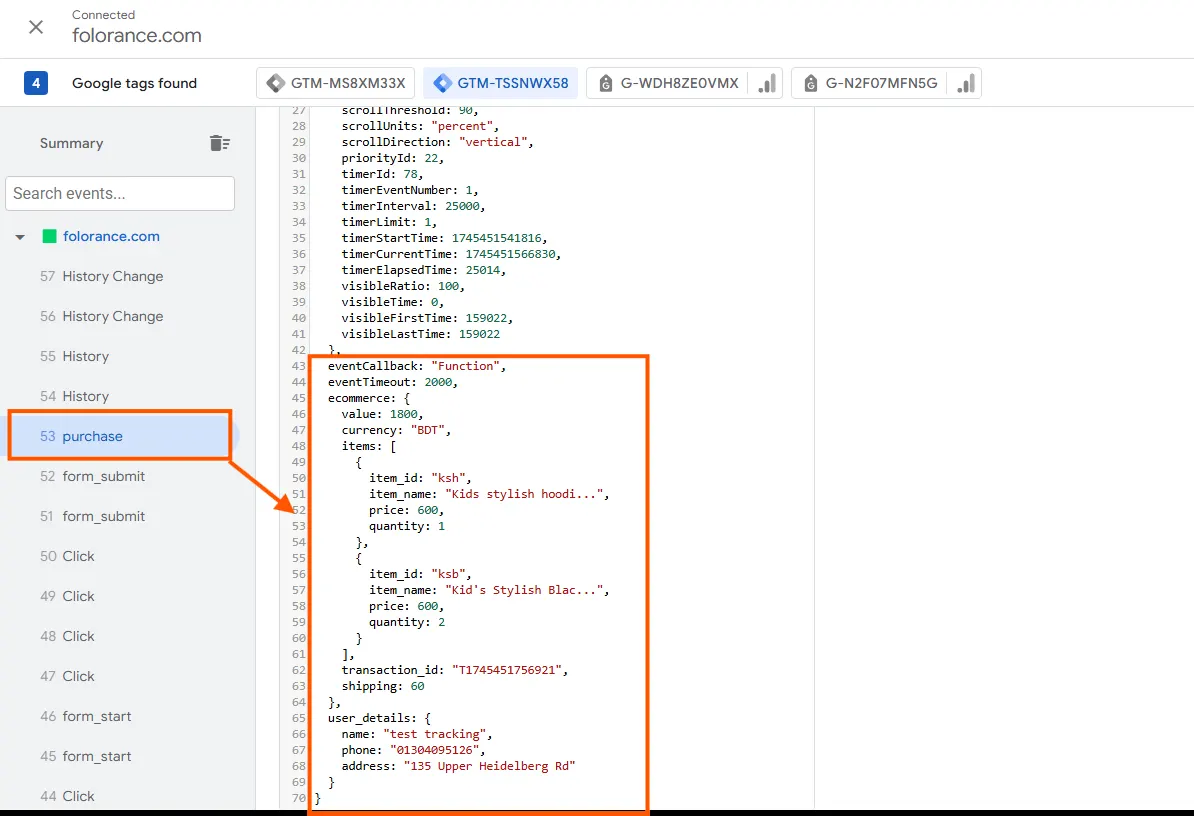Open the Summary view
Image resolution: width=1194 pixels, height=816 pixels.
coord(72,143)
